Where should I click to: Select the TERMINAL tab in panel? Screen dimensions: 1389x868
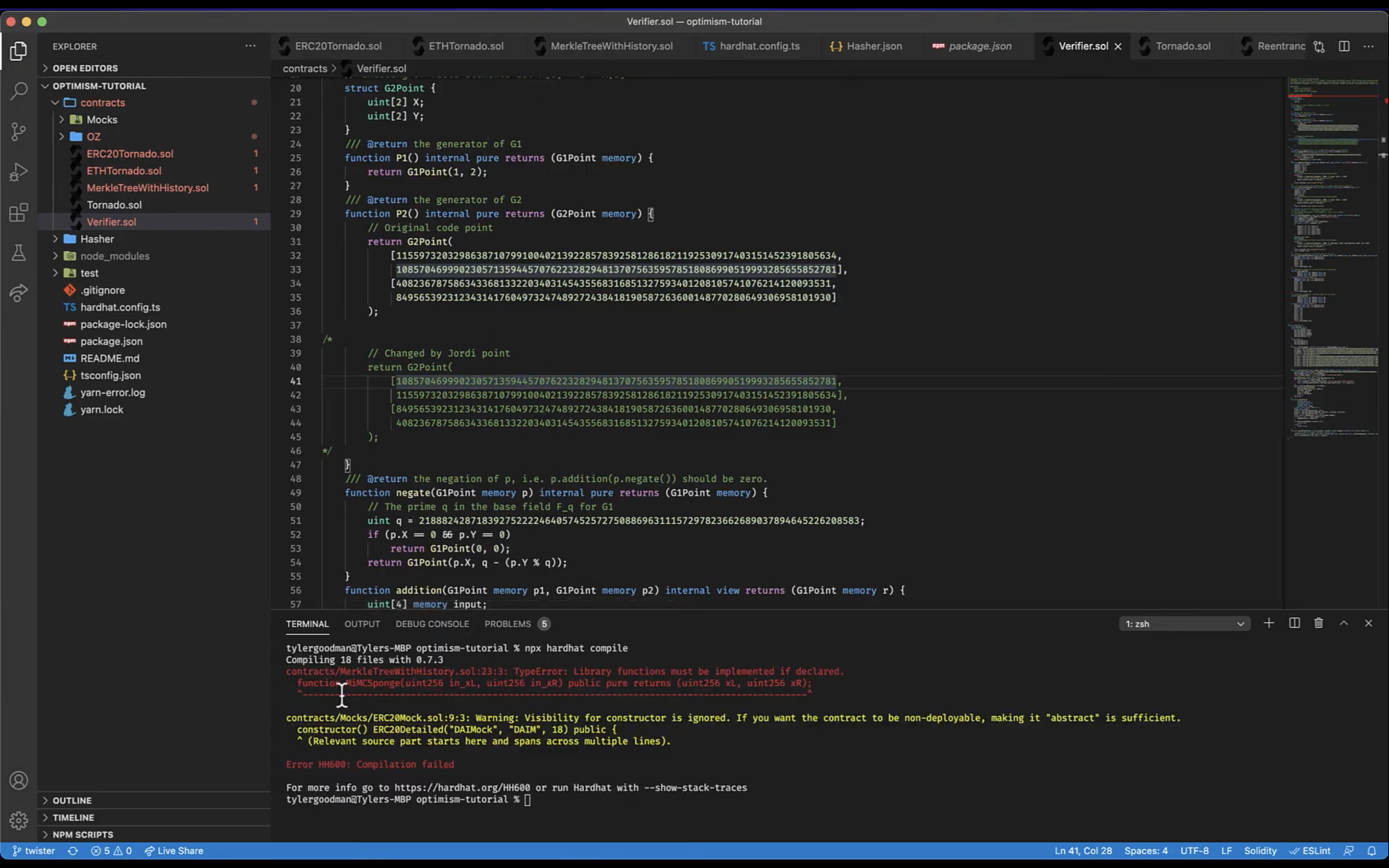pyautogui.click(x=307, y=623)
